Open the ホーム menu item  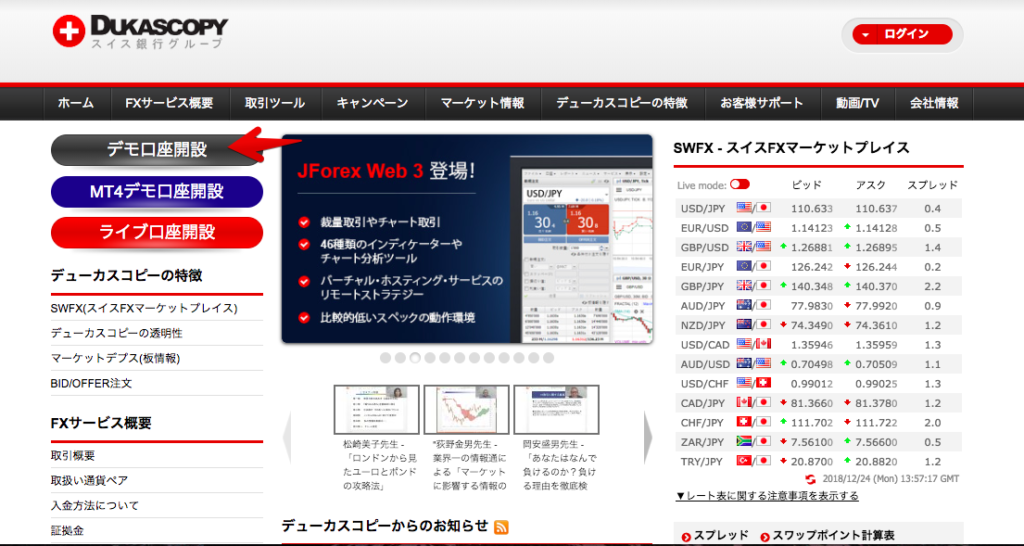pos(76,103)
